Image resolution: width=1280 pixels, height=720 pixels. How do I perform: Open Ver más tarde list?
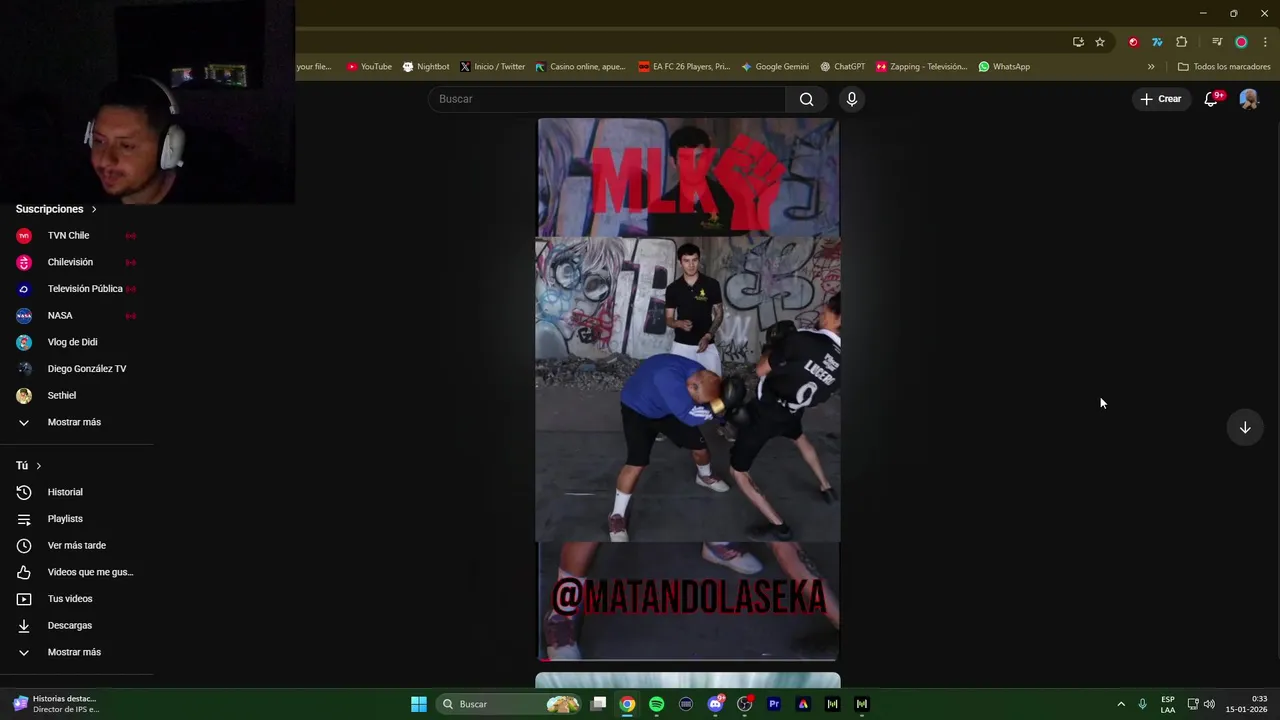76,546
